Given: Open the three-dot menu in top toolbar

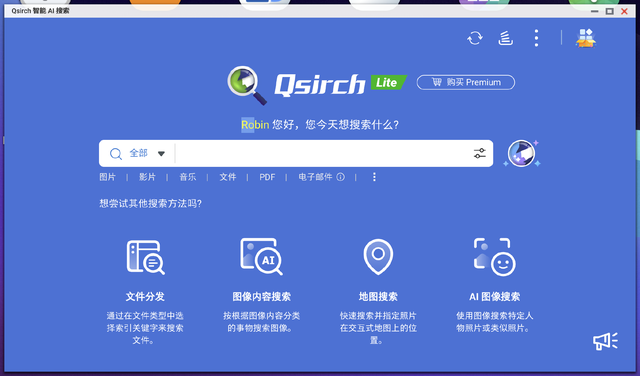Looking at the screenshot, I should pos(536,38).
